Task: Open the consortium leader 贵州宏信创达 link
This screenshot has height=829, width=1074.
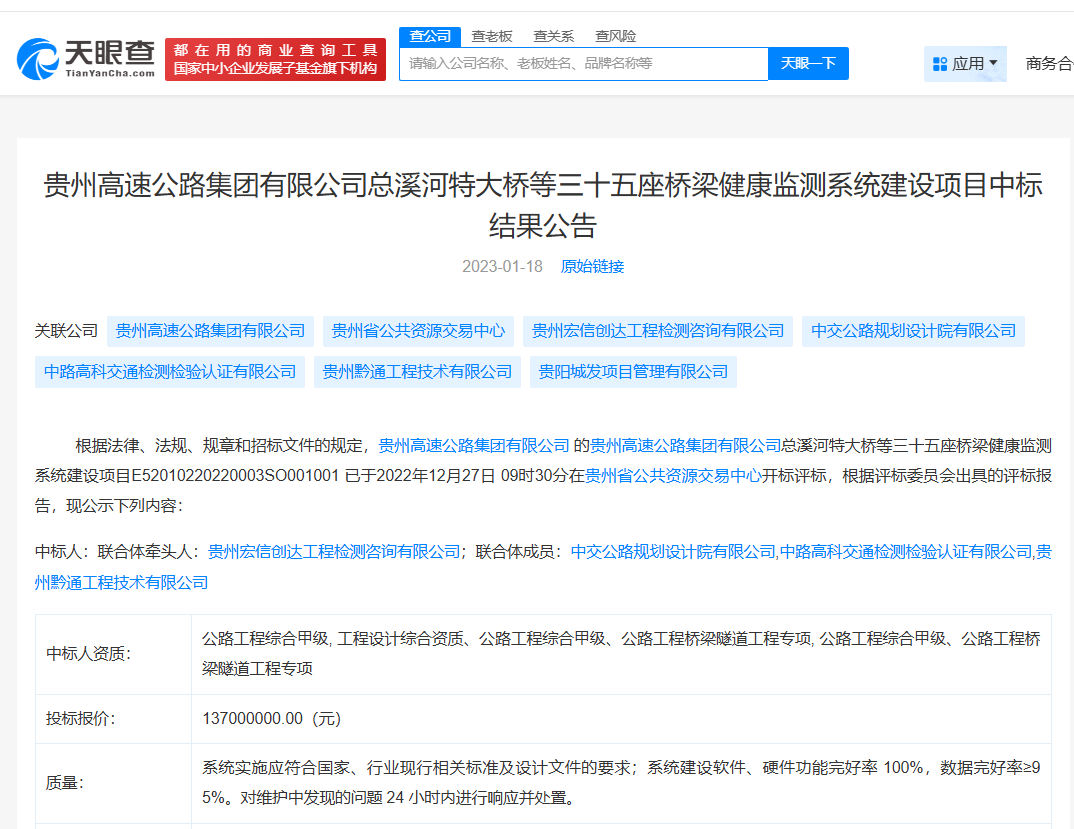Action: [334, 551]
